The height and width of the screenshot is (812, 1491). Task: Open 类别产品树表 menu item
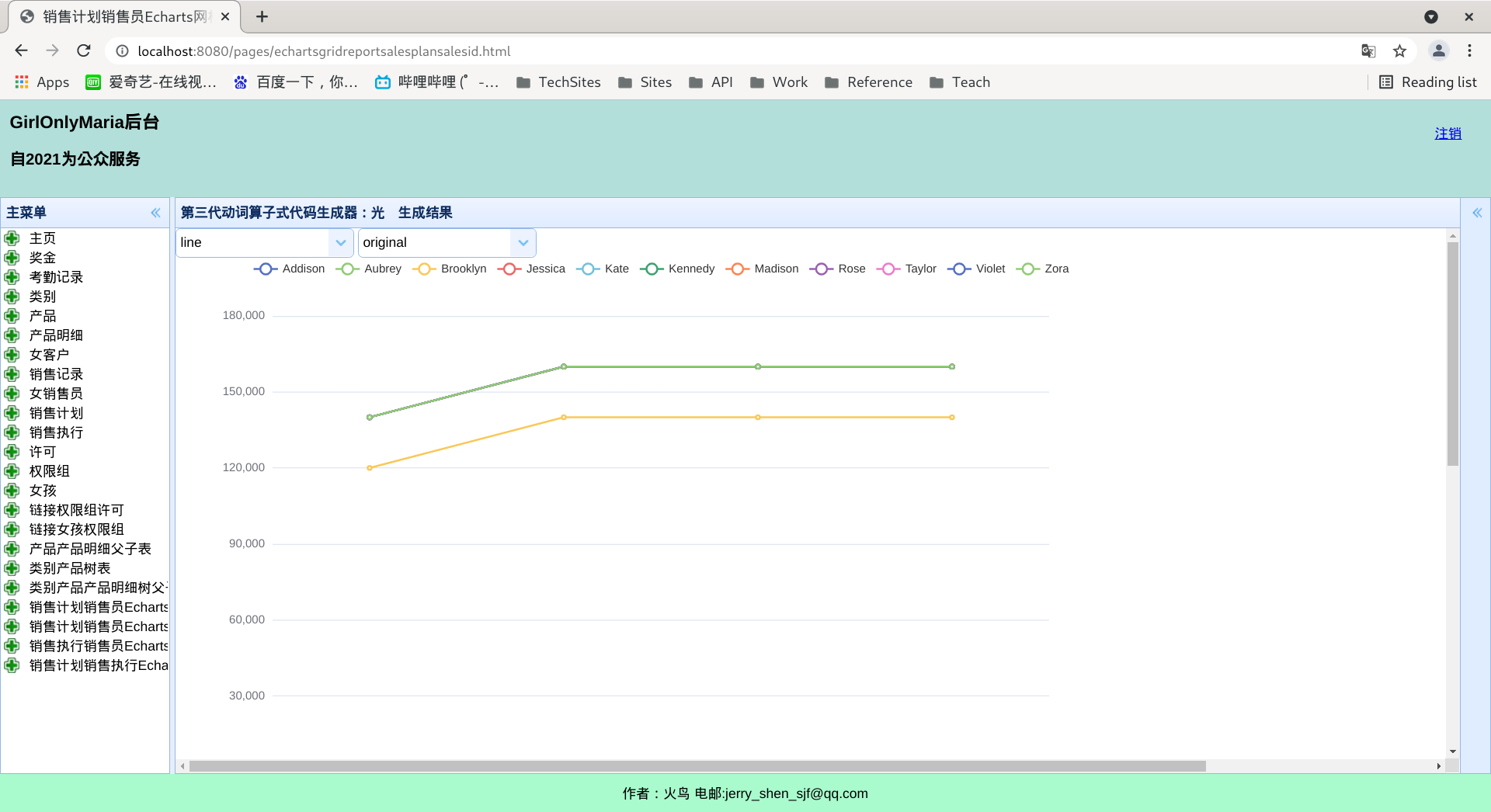click(70, 568)
